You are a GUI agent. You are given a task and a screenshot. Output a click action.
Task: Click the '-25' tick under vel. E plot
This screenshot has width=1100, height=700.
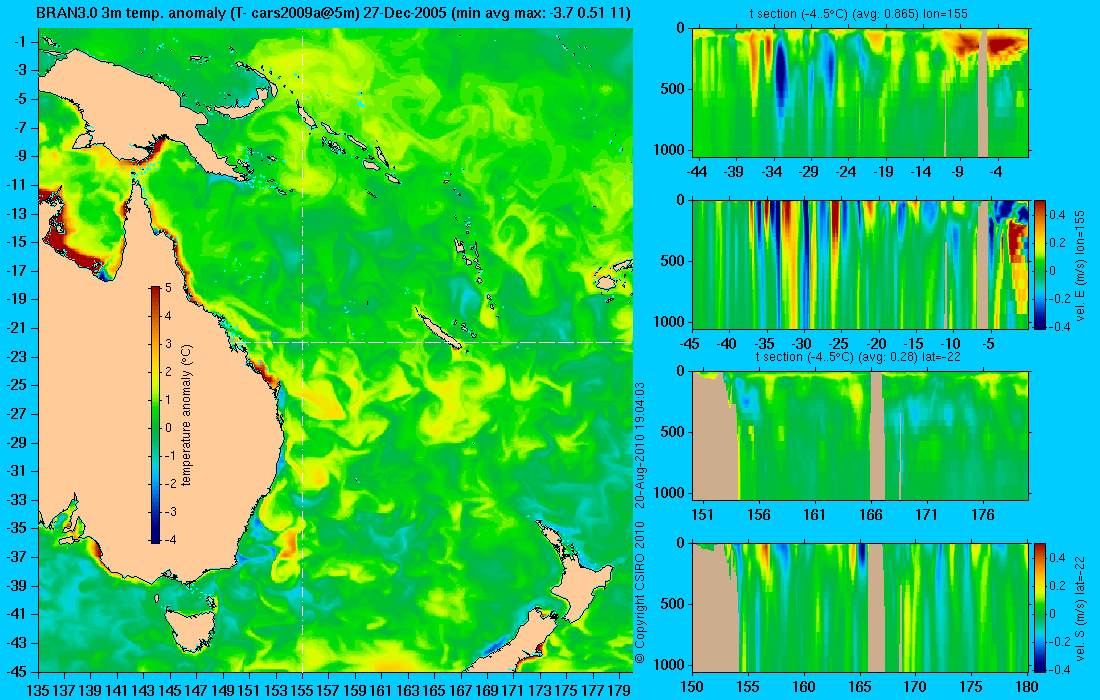point(840,344)
